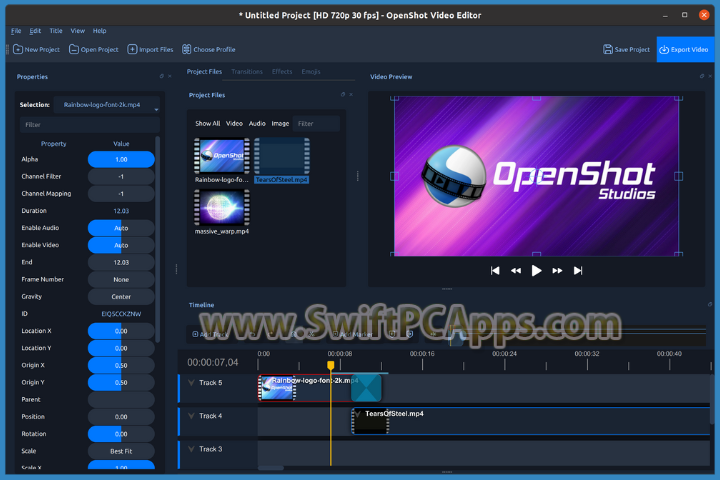Open the View menu

(x=78, y=31)
